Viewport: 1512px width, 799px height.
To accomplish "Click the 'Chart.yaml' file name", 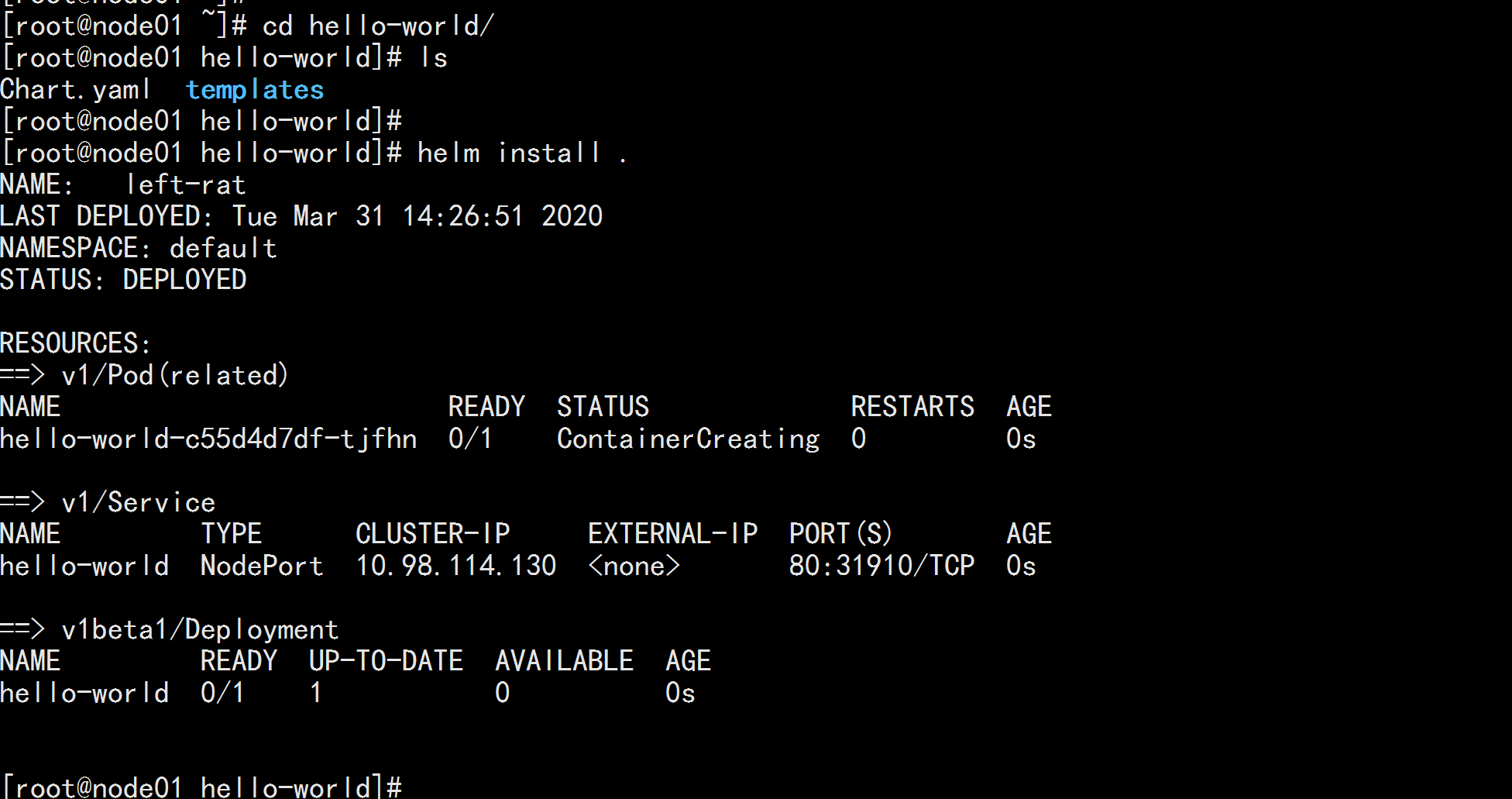I will tap(75, 90).
